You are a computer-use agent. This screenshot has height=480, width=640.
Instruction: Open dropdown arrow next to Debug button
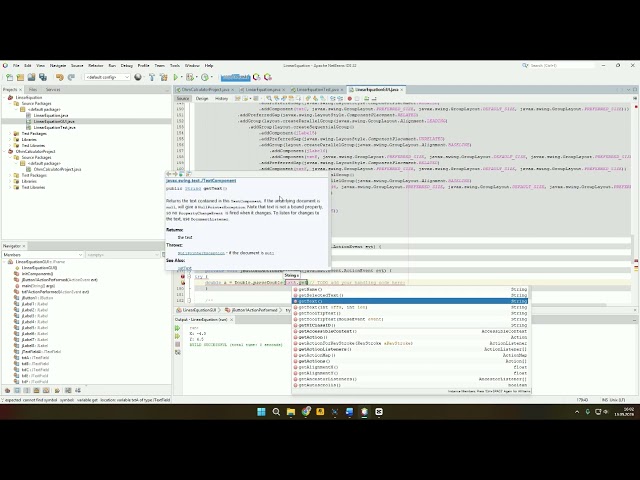[196, 77]
